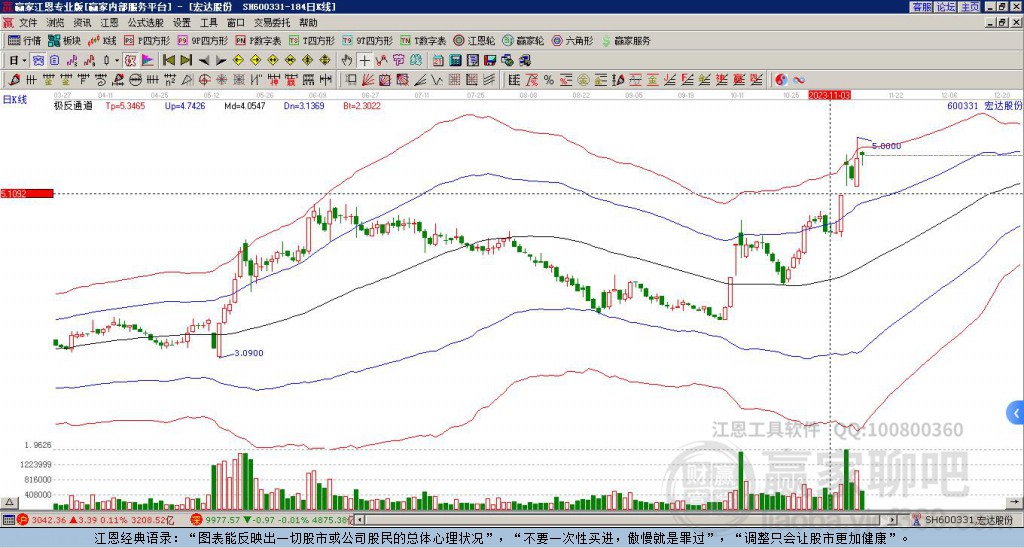Open the T四方形 tool

(312, 40)
